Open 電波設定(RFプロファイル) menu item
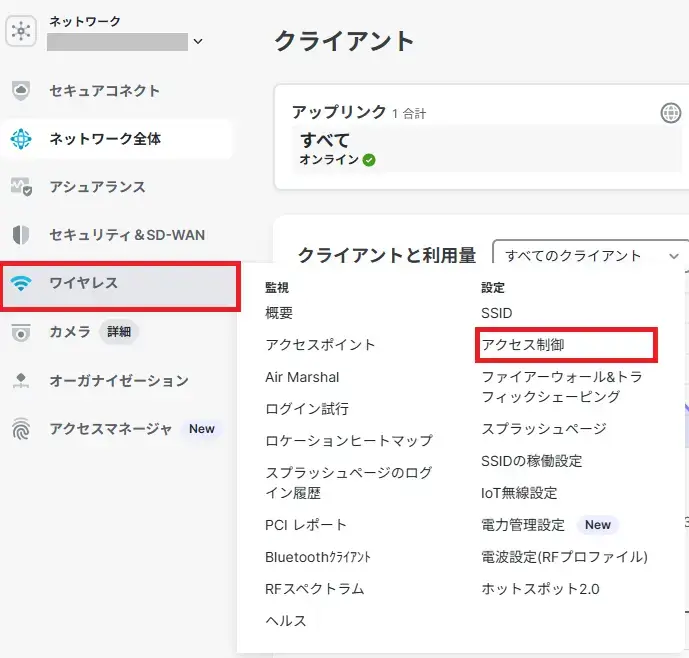Screen dimensions: 689x658 564,557
